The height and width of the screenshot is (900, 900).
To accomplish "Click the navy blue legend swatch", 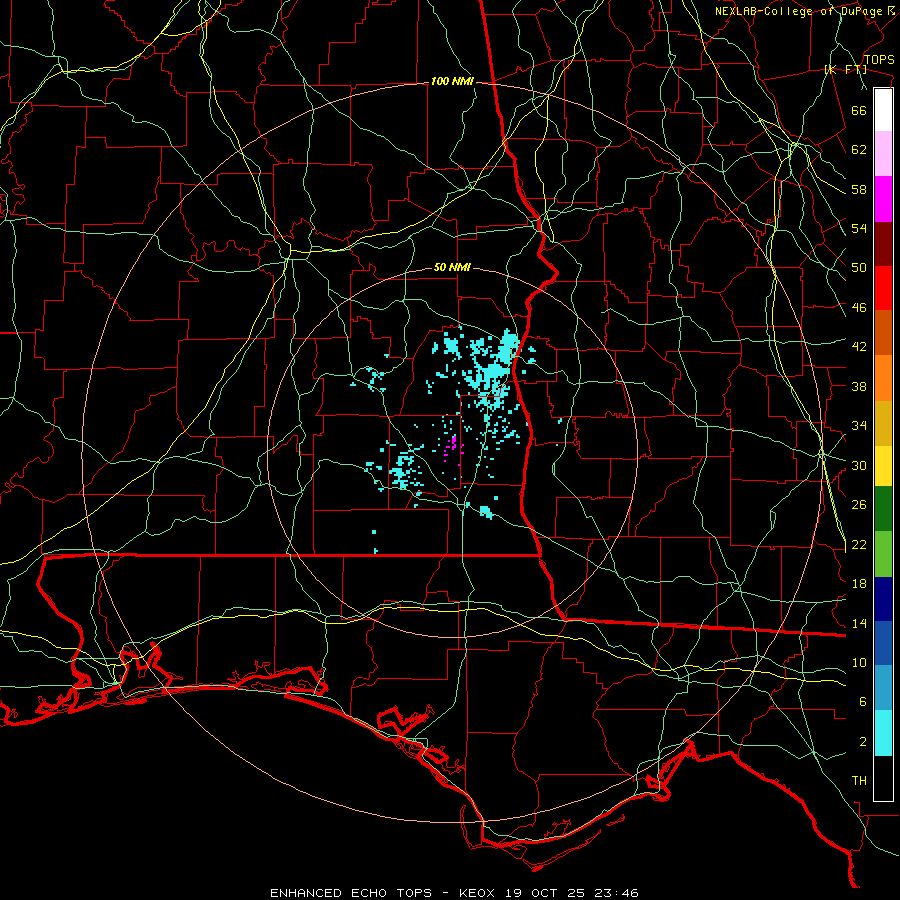I will click(x=883, y=599).
